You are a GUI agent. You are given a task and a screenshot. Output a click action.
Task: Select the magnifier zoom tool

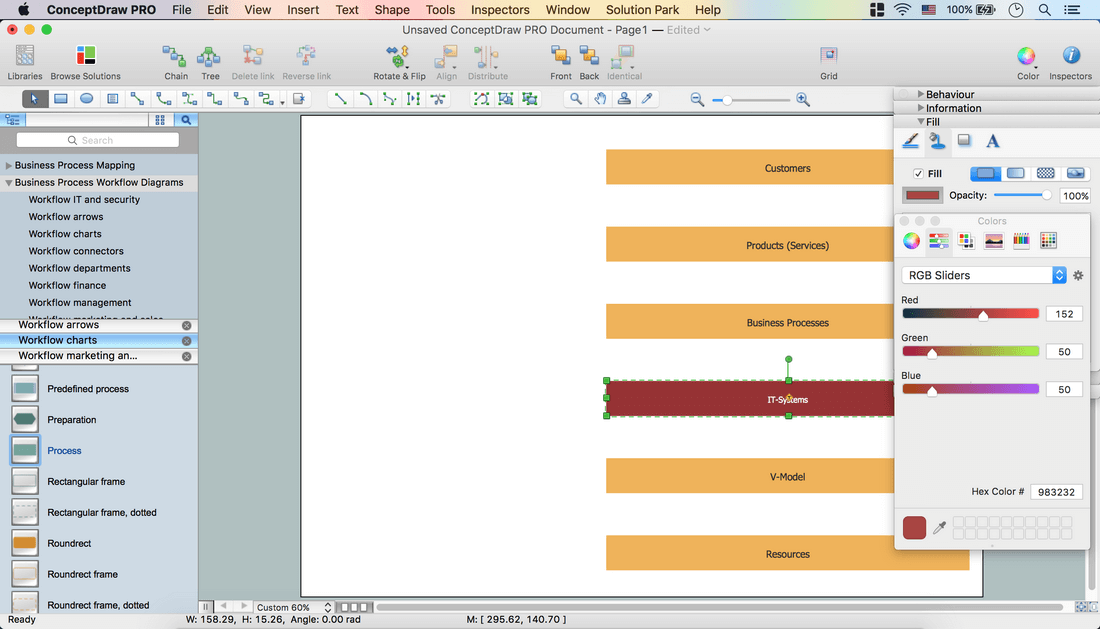(576, 99)
